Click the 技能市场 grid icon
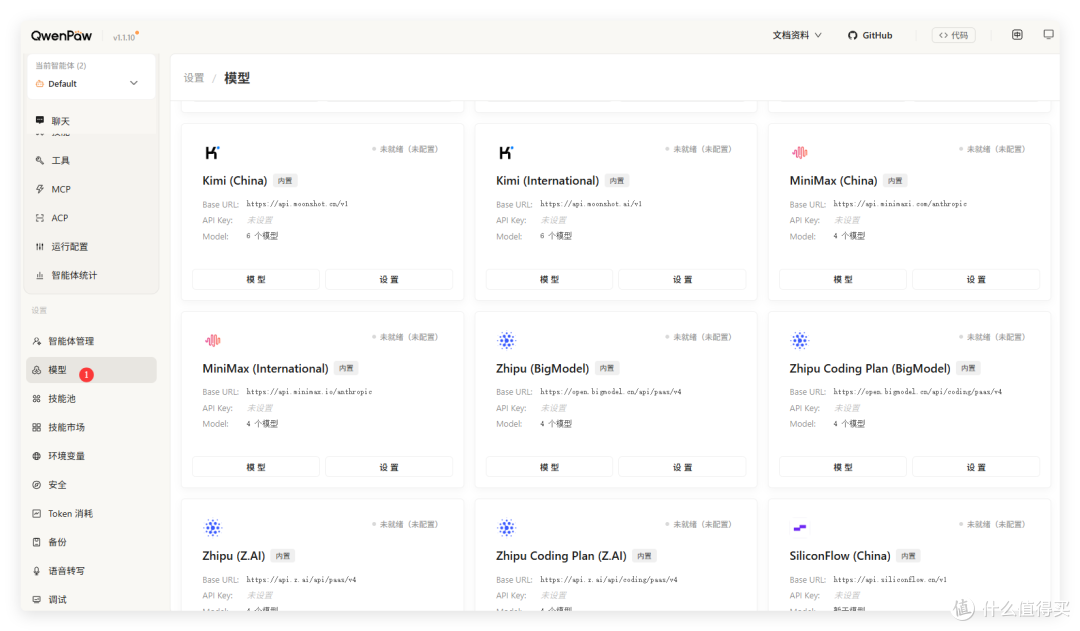Viewport: 1080px width, 631px height. pos(37,427)
